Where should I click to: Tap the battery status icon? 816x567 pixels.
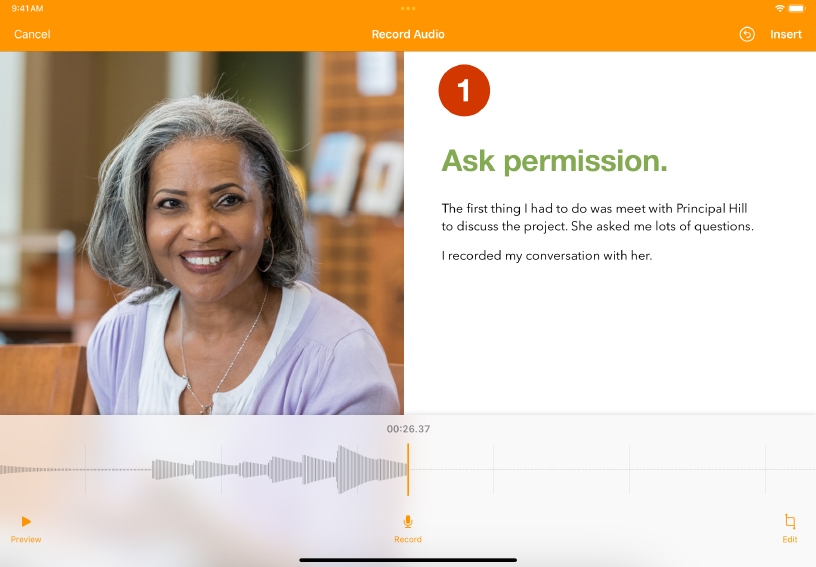click(x=797, y=8)
